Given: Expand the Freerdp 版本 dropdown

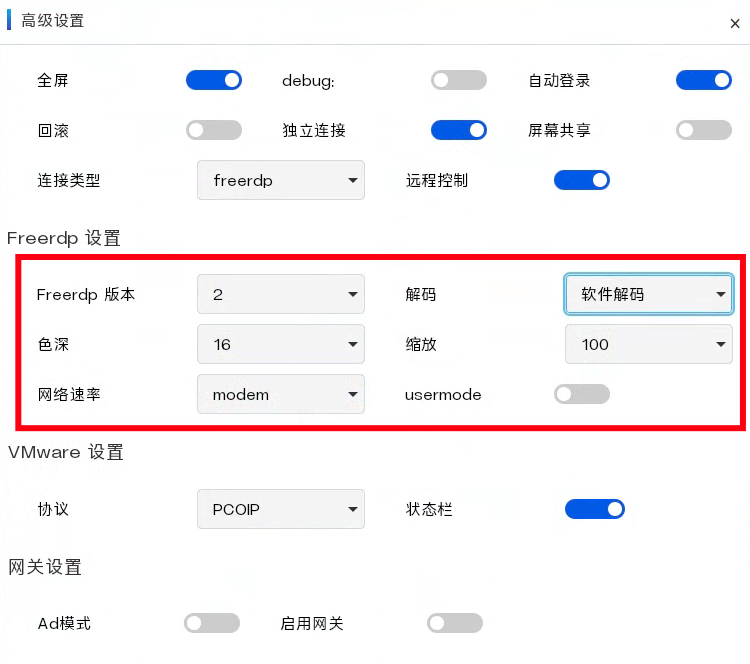Looking at the screenshot, I should (x=281, y=294).
